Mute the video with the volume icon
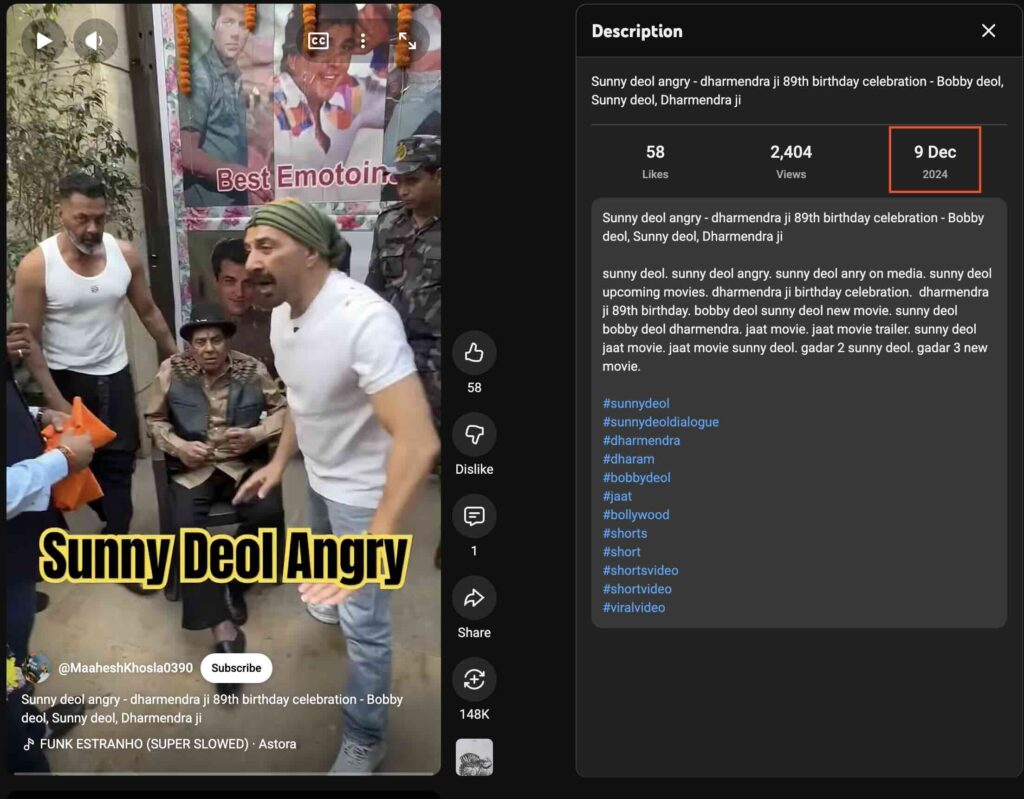This screenshot has width=1024, height=799. (94, 41)
